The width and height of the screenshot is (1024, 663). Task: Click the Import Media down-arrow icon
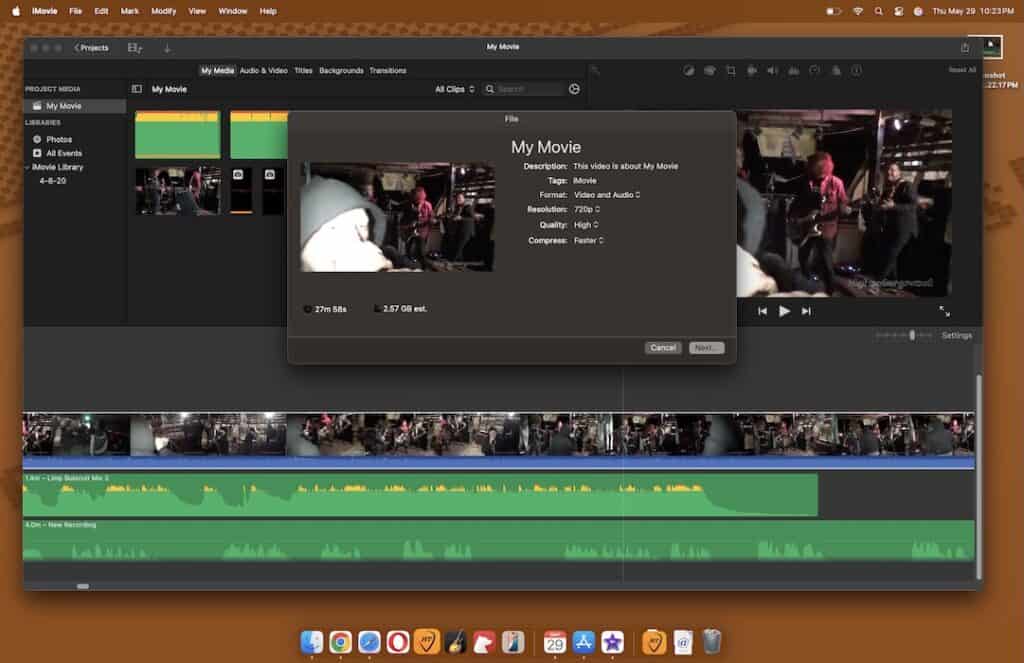click(x=167, y=47)
